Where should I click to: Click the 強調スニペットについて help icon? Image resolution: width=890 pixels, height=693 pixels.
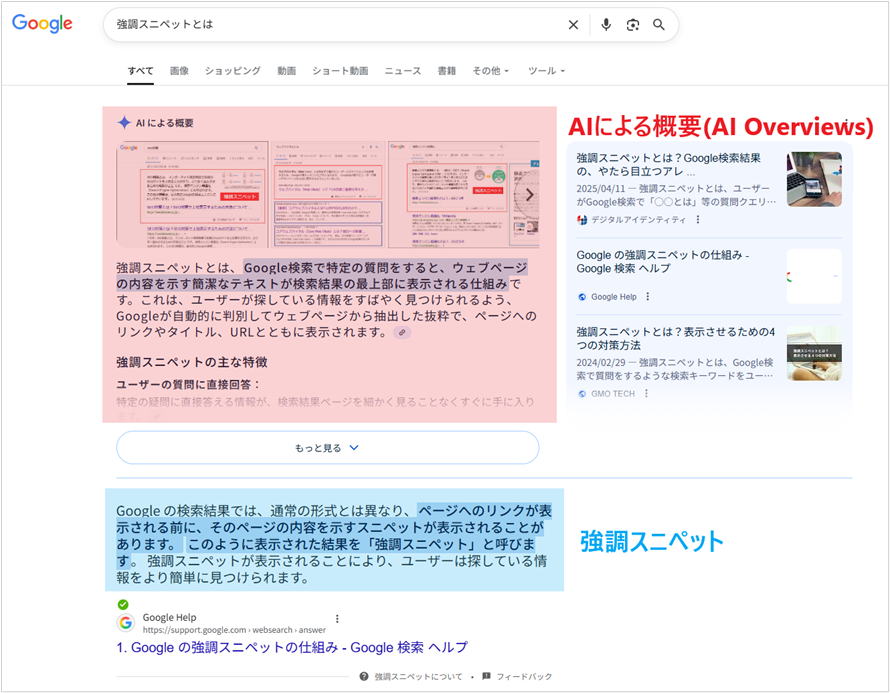(364, 677)
